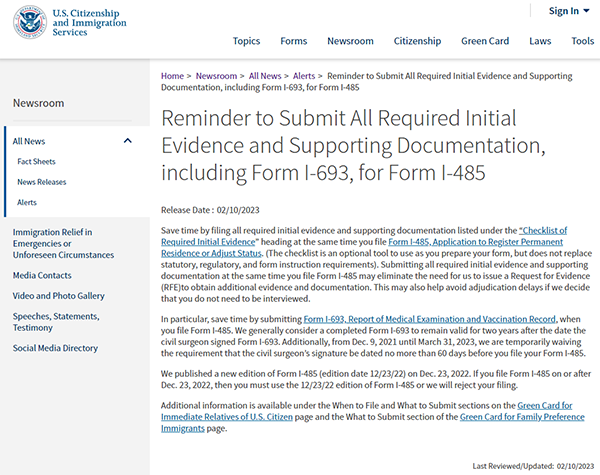Open the Newsroom top navigation menu
The width and height of the screenshot is (600, 475).
tap(350, 41)
